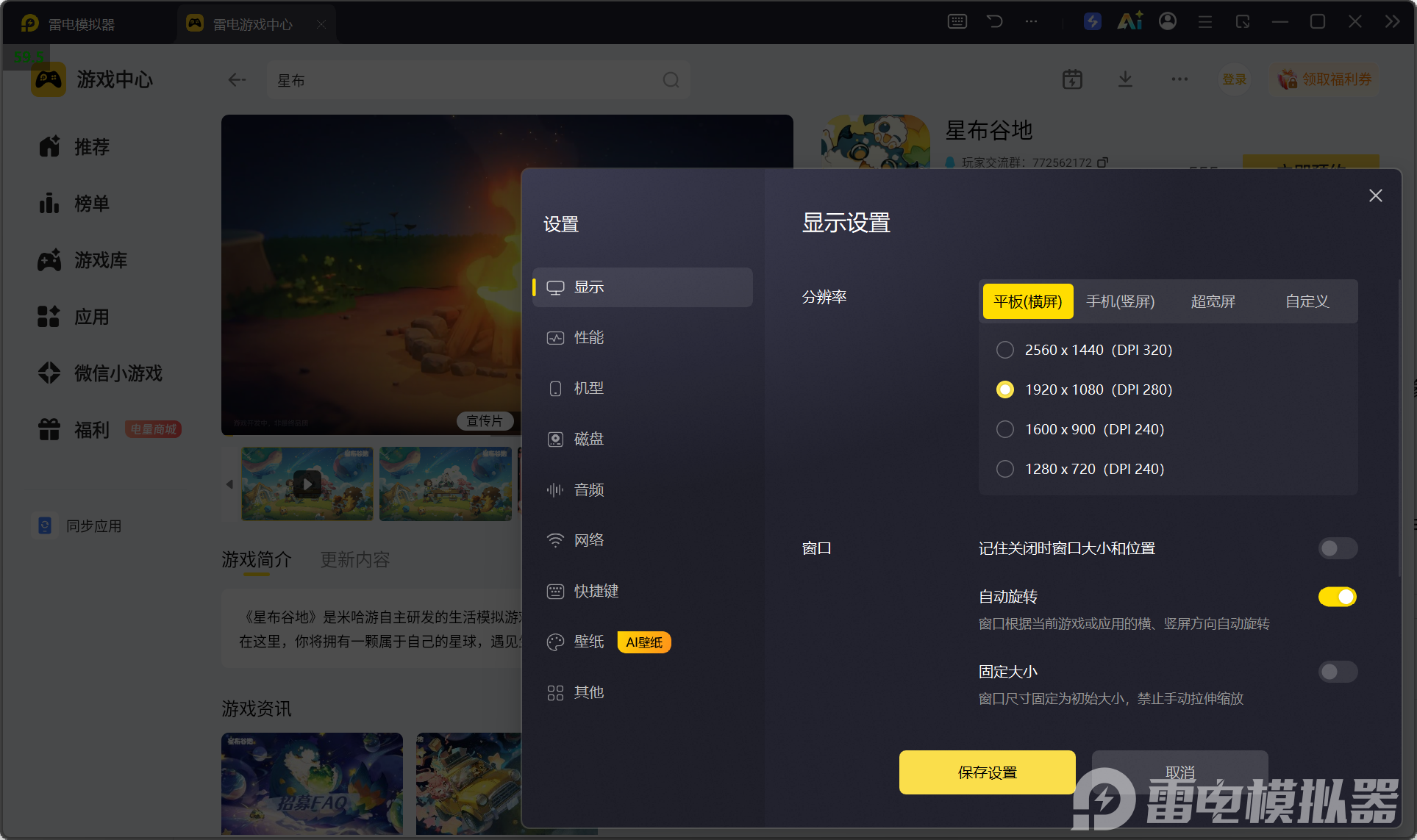
Task: Select 磁盘 disk settings category
Action: pos(643,439)
